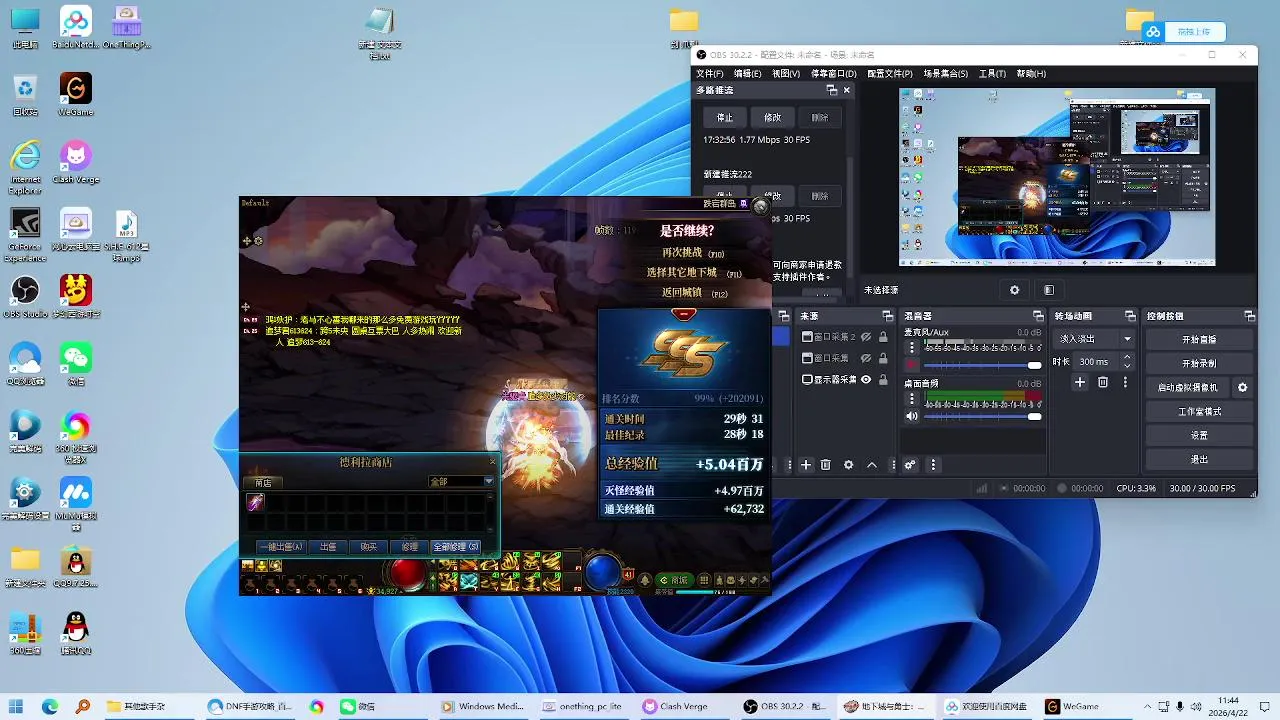Open GeForce Experience desktop shortcut
Viewport: 1280px width, 720px height.
click(25, 235)
